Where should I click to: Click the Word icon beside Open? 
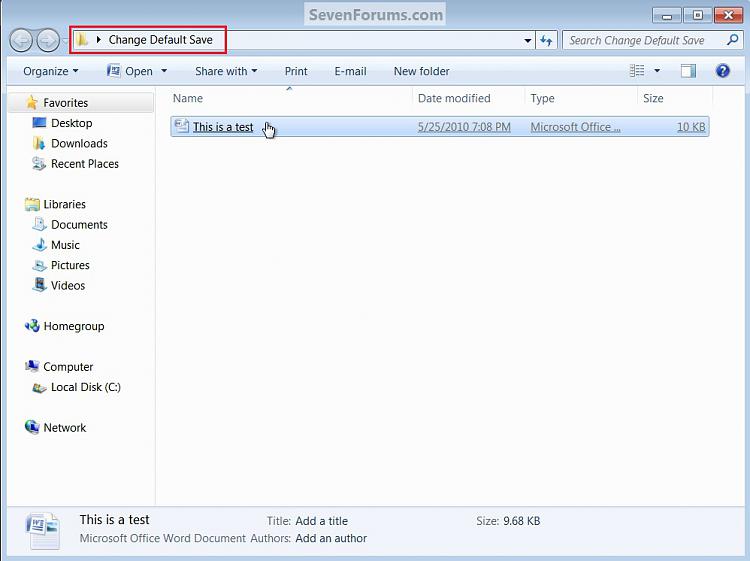click(x=113, y=71)
